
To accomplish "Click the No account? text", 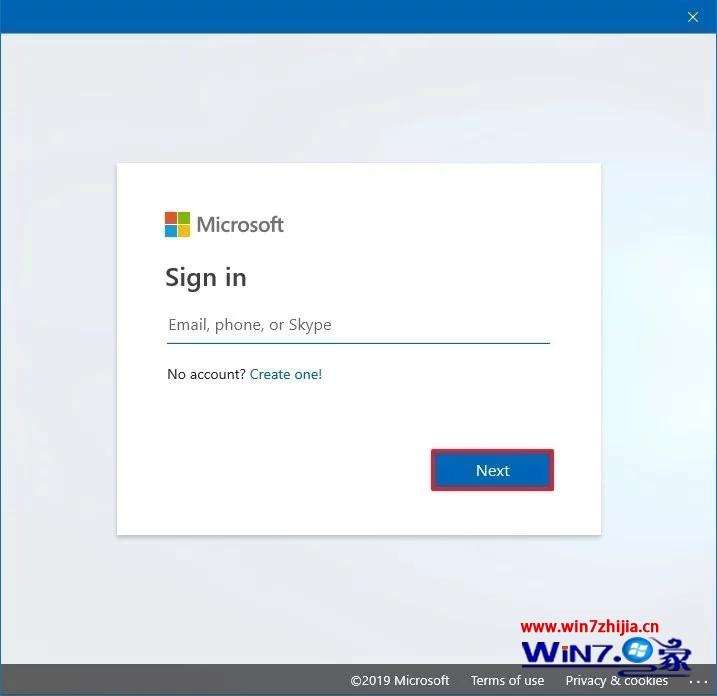I will [x=206, y=375].
